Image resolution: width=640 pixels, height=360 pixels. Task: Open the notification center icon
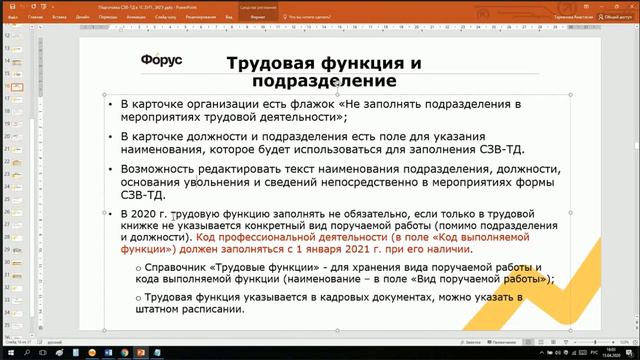(x=629, y=353)
